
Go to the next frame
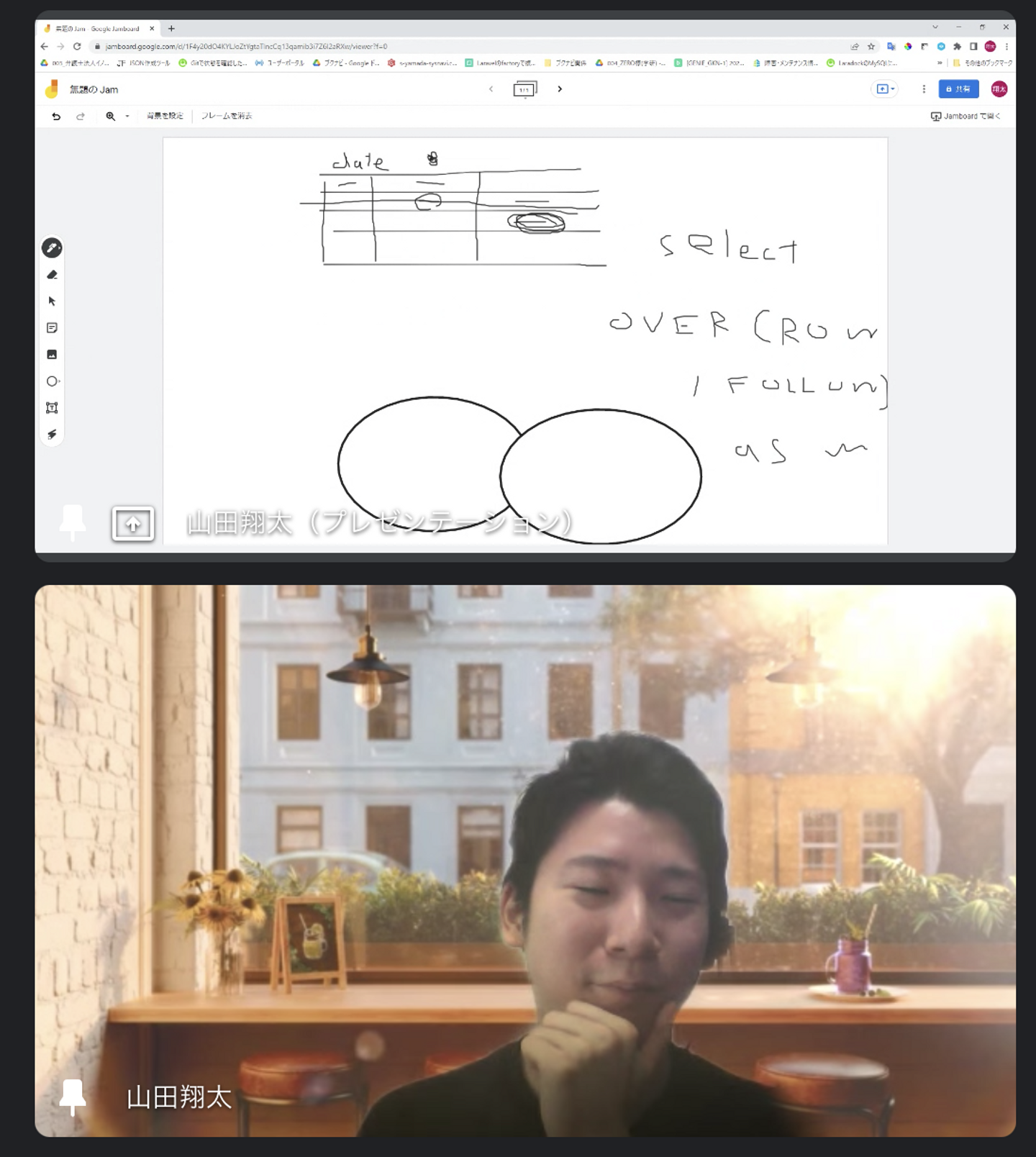[x=560, y=89]
